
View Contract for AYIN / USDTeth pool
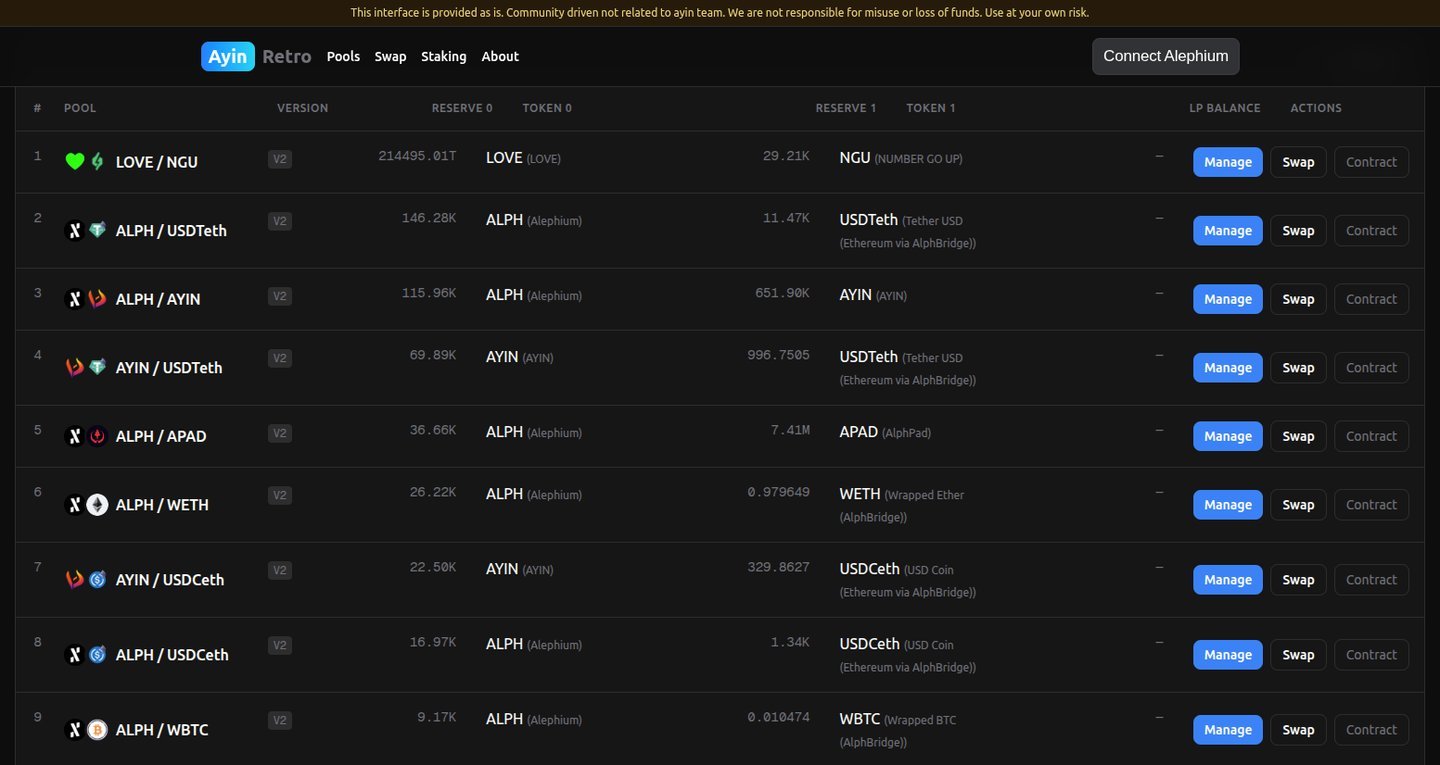click(x=1372, y=367)
